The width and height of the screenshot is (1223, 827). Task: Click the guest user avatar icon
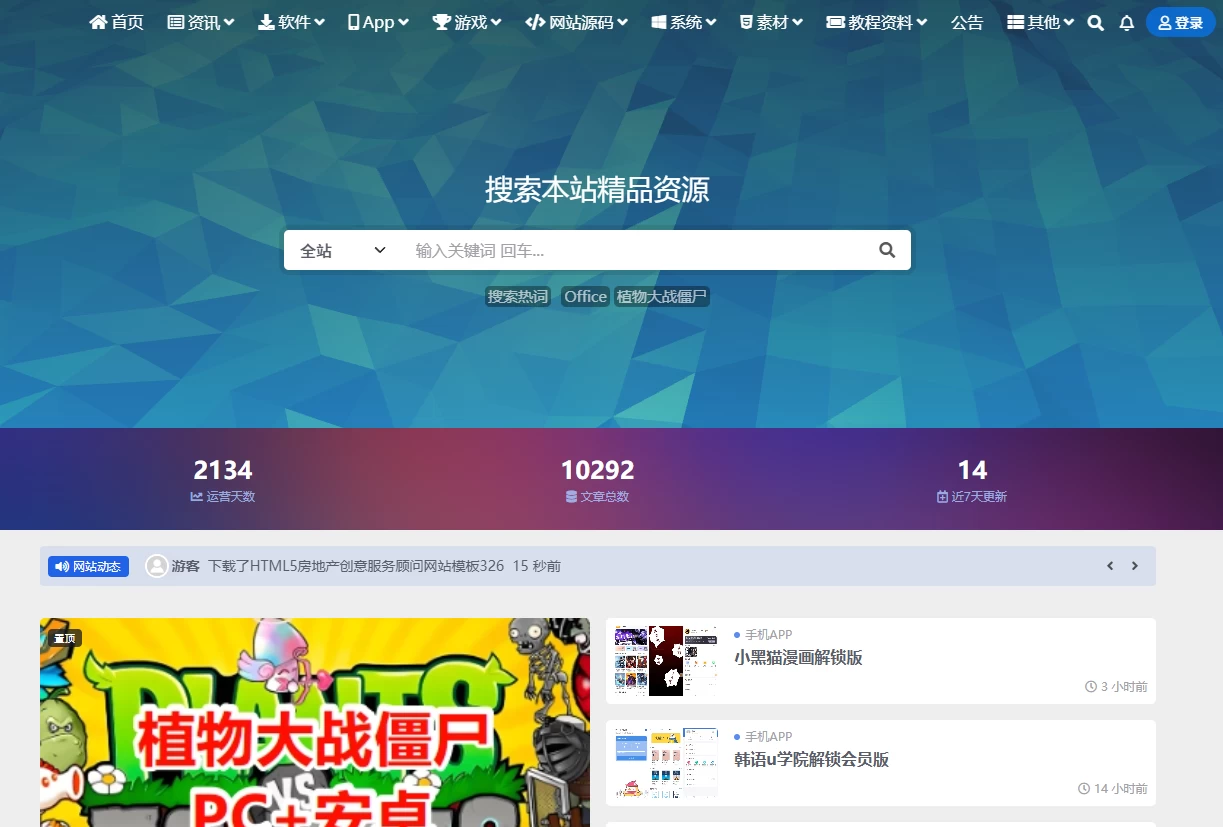click(157, 566)
